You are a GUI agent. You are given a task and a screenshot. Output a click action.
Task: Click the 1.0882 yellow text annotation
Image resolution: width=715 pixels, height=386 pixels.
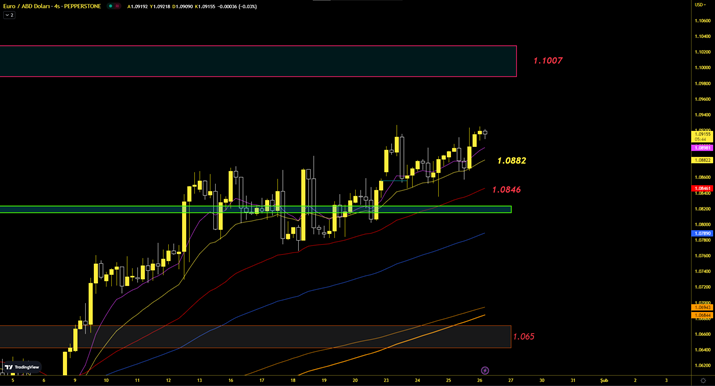coord(511,160)
